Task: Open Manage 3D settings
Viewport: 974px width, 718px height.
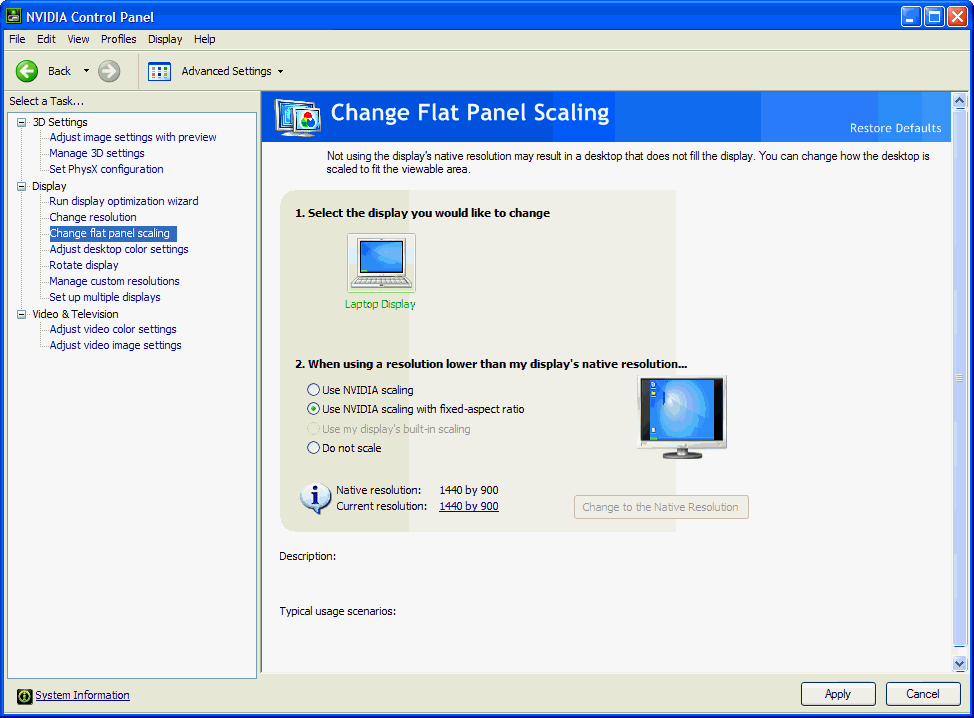Action: 97,153
